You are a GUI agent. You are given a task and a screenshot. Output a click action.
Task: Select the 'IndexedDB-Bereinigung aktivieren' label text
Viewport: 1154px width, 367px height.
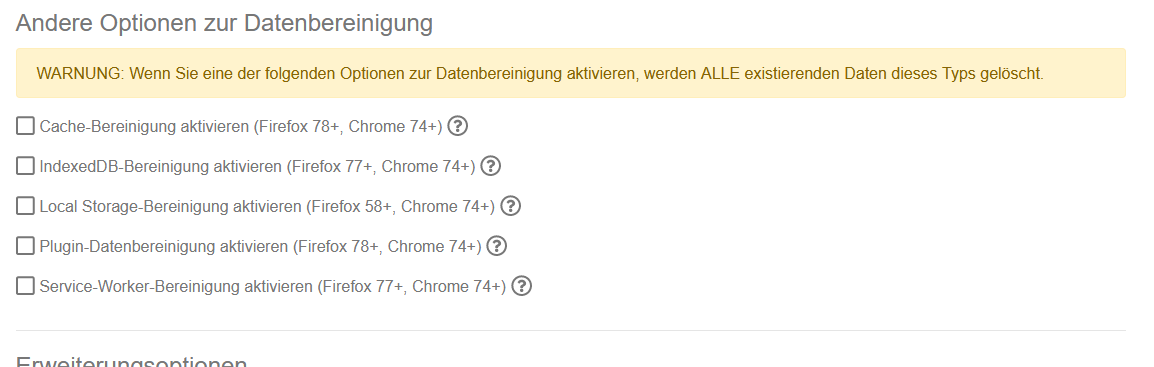[x=161, y=166]
